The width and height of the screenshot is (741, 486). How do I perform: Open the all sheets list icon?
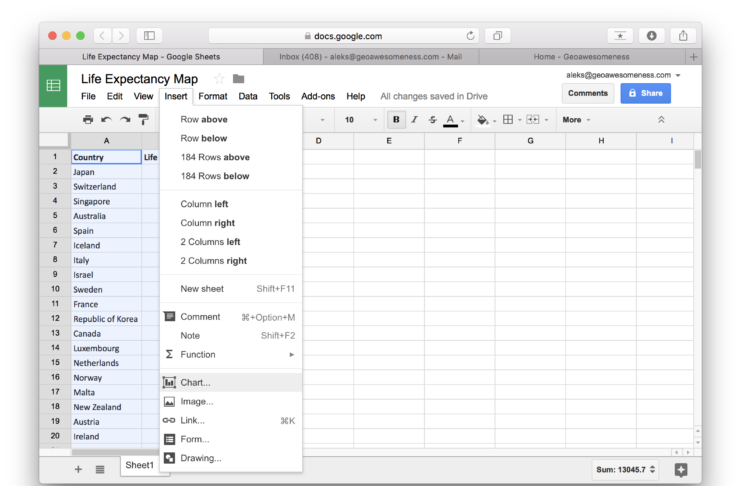(100, 468)
